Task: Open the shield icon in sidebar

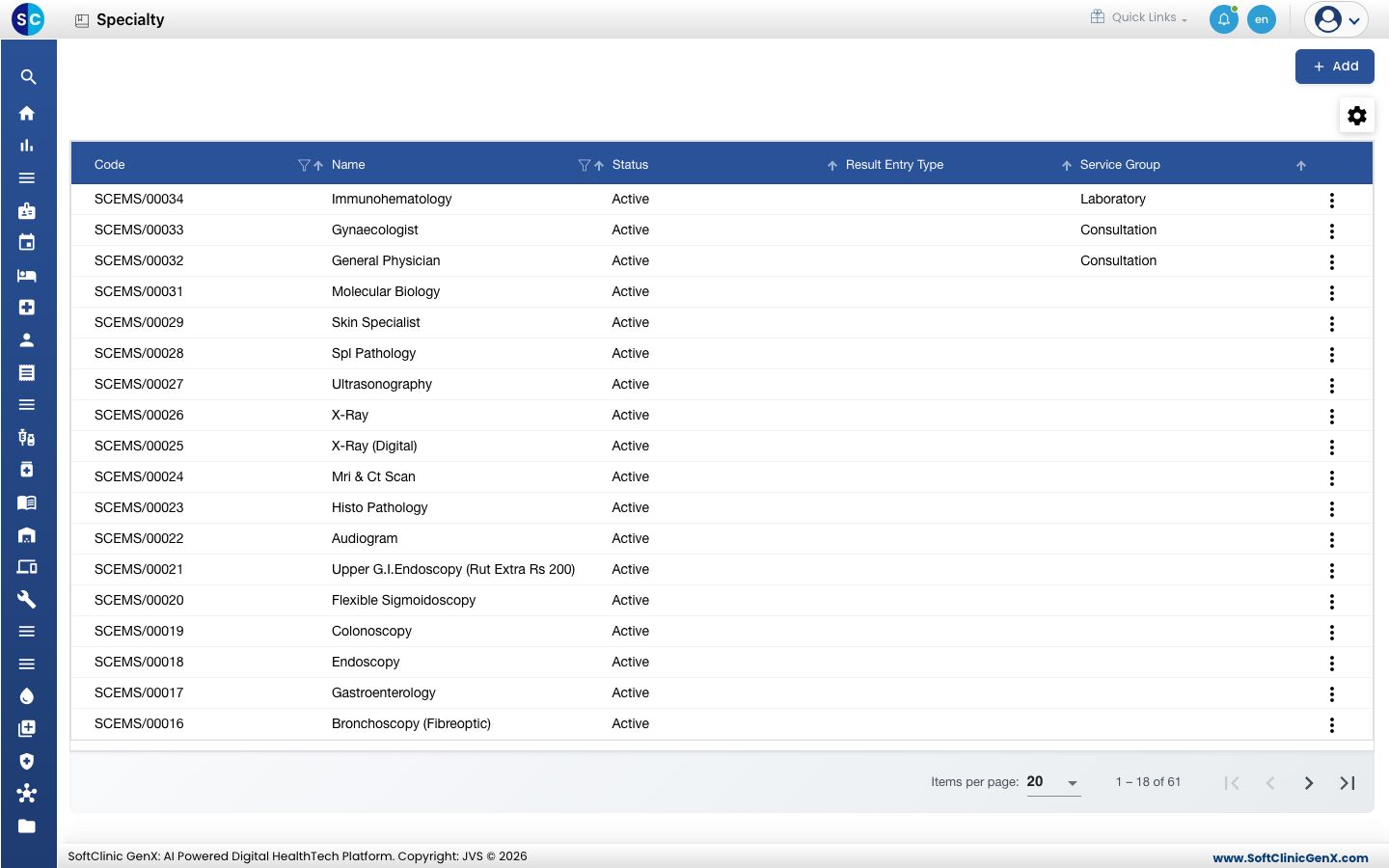Action: click(27, 761)
